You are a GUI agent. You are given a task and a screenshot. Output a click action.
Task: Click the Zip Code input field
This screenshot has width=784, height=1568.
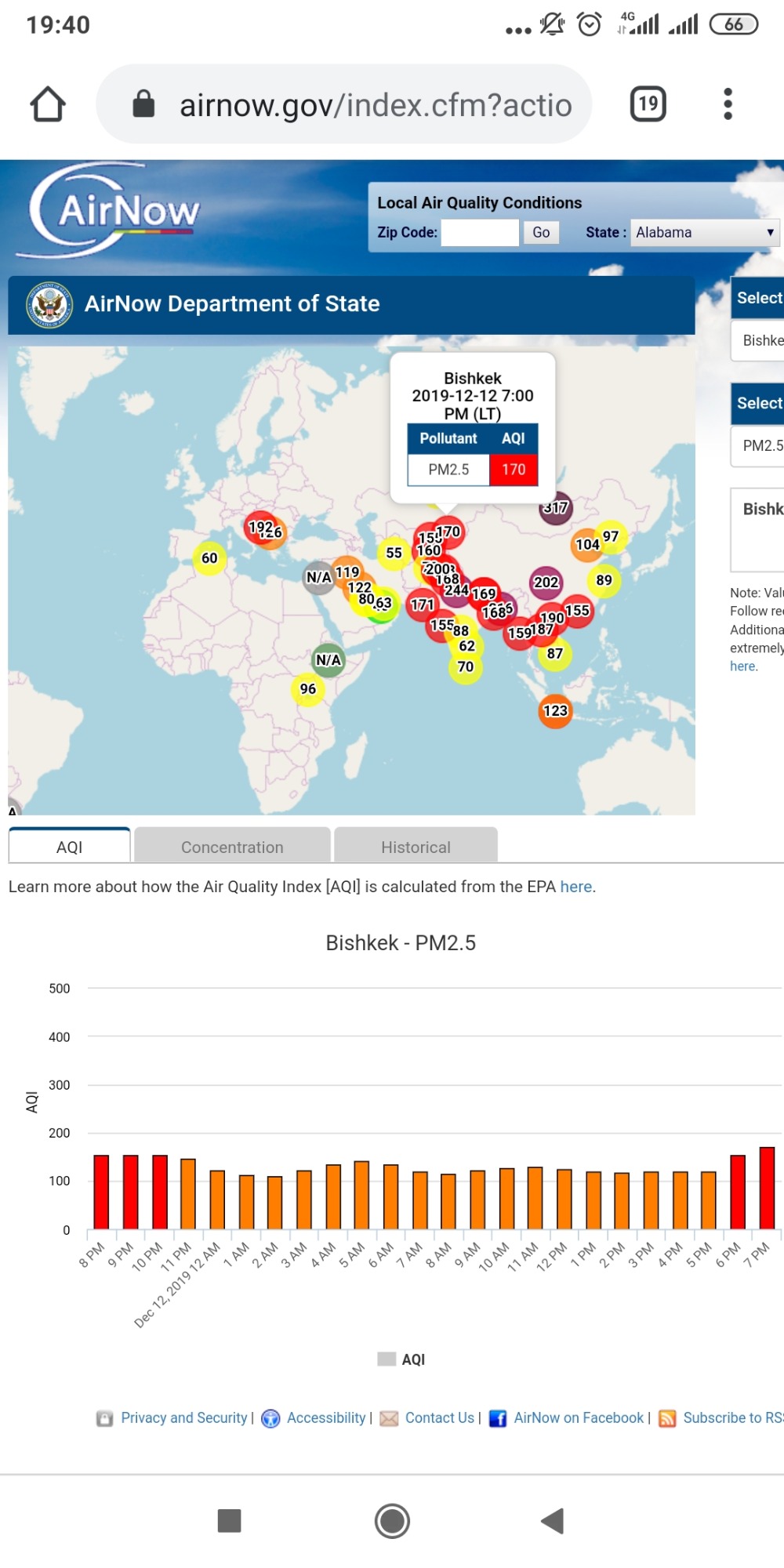(480, 233)
